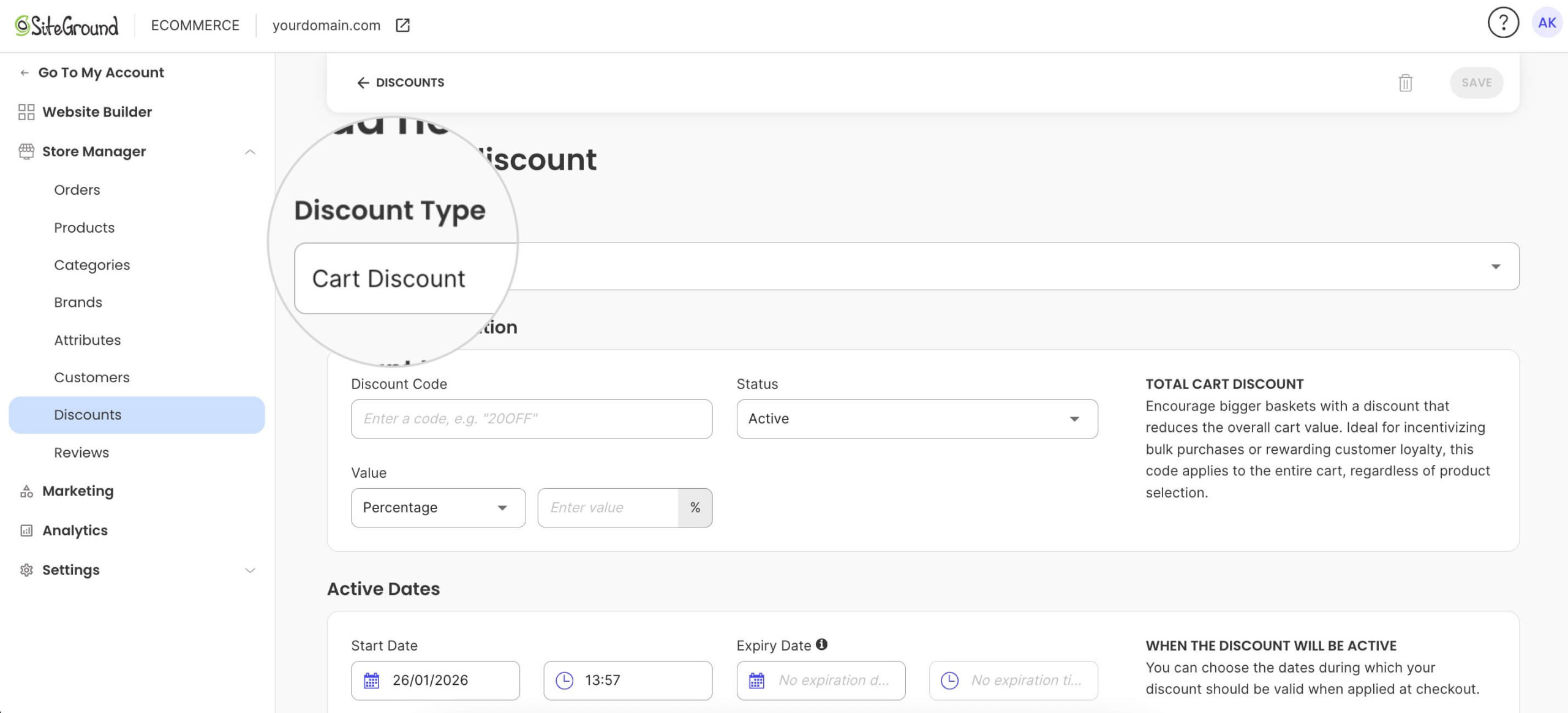Click the expiration time clock icon
This screenshot has height=713, width=1568.
949,681
